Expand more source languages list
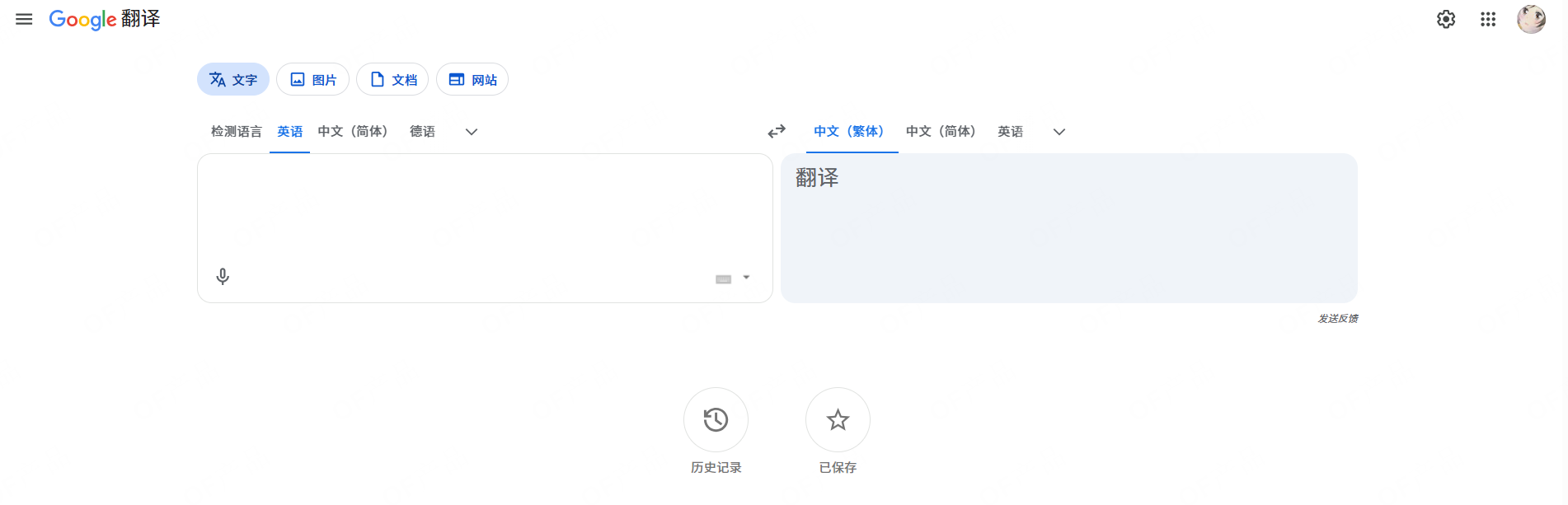 point(472,132)
